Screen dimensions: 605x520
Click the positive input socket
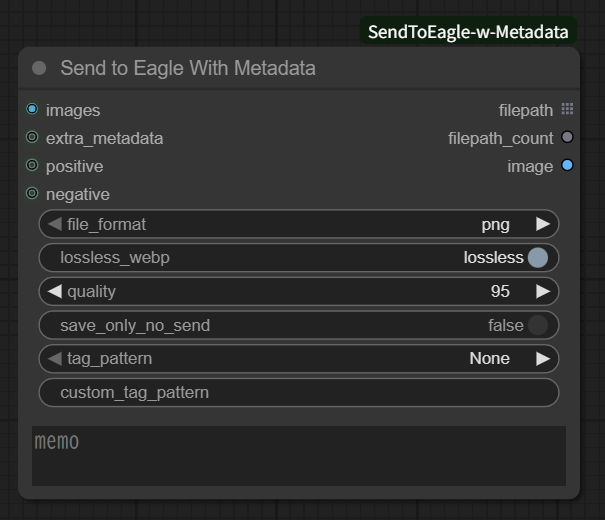click(32, 165)
